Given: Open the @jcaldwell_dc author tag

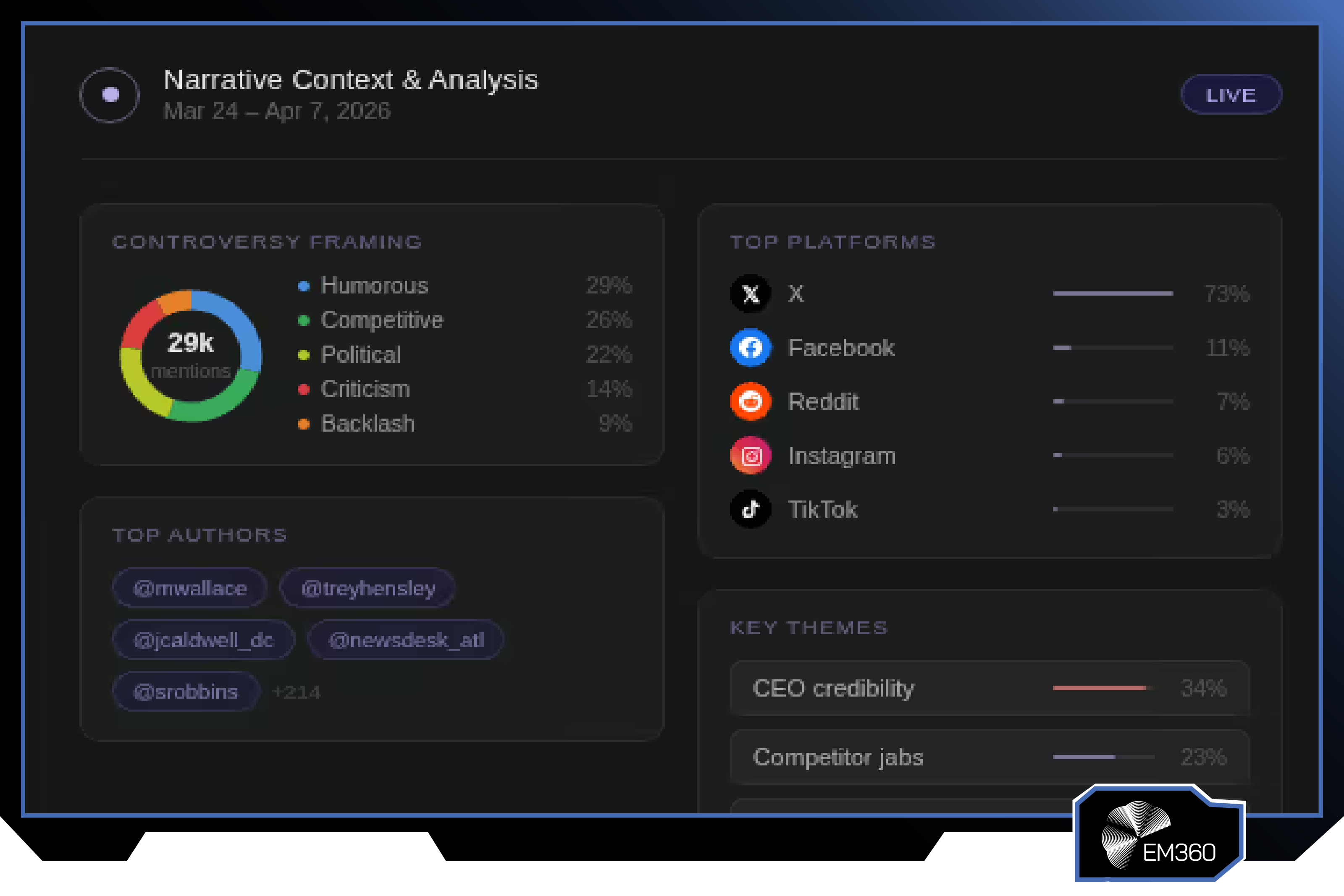Looking at the screenshot, I should pos(203,639).
